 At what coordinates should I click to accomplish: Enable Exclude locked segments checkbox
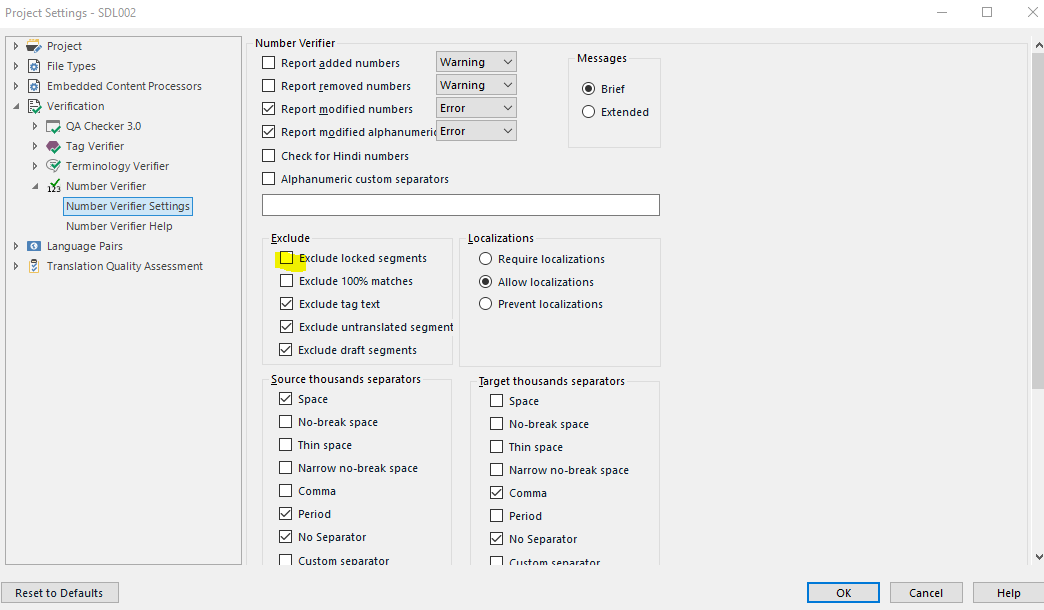coord(286,258)
